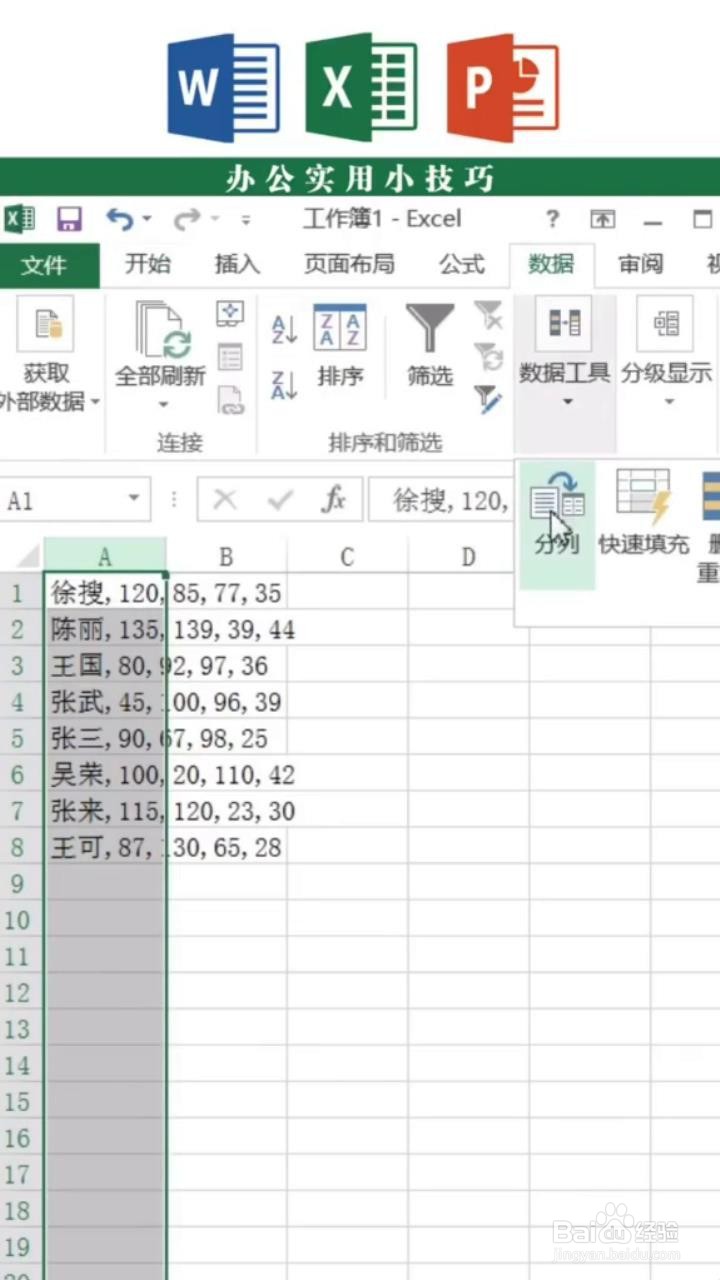Screen dimensions: 720x1280
Task: Click the formula bar Cancel X icon
Action: [x=225, y=499]
